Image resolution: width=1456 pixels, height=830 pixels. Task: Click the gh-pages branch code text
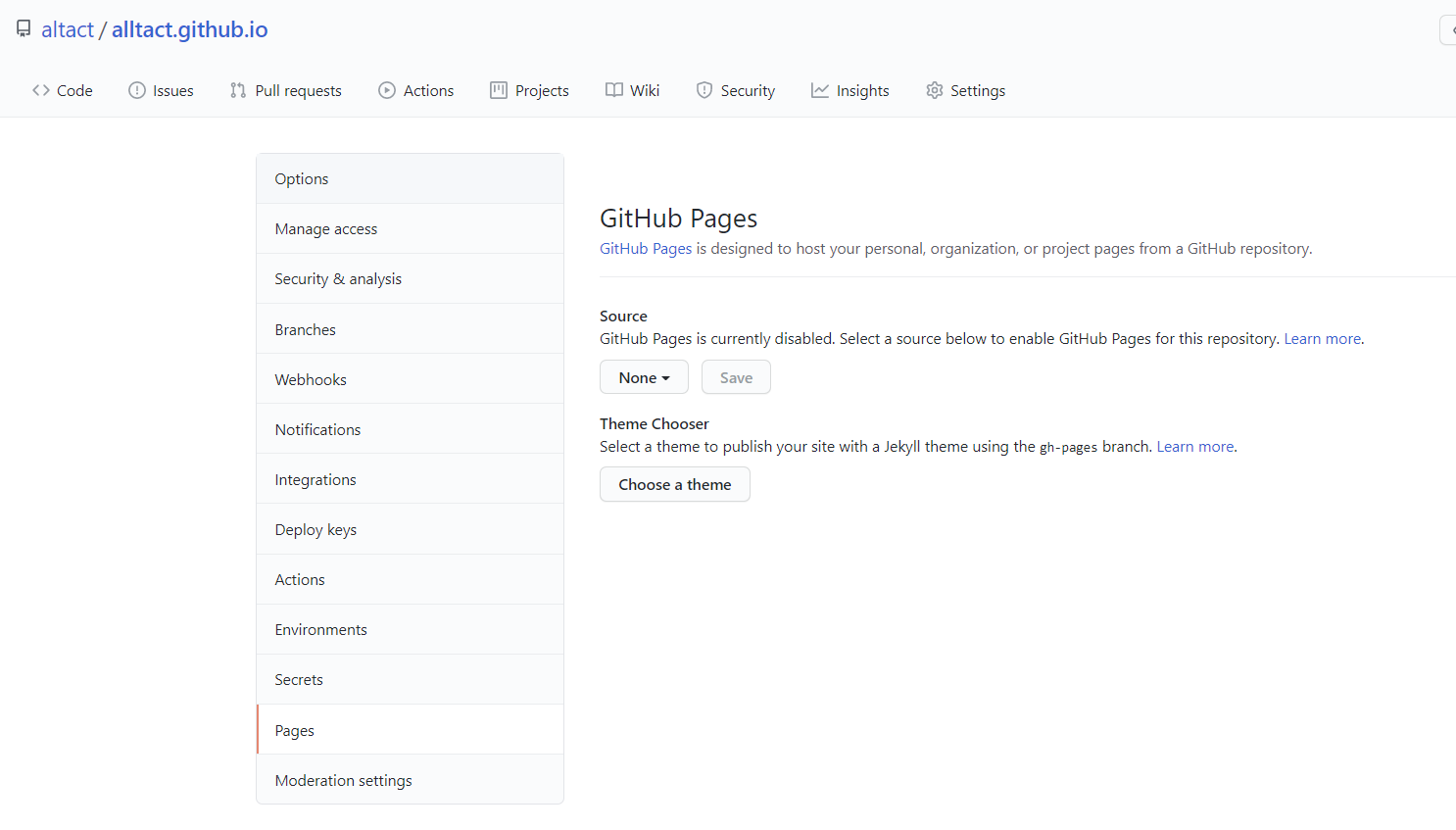click(1068, 447)
